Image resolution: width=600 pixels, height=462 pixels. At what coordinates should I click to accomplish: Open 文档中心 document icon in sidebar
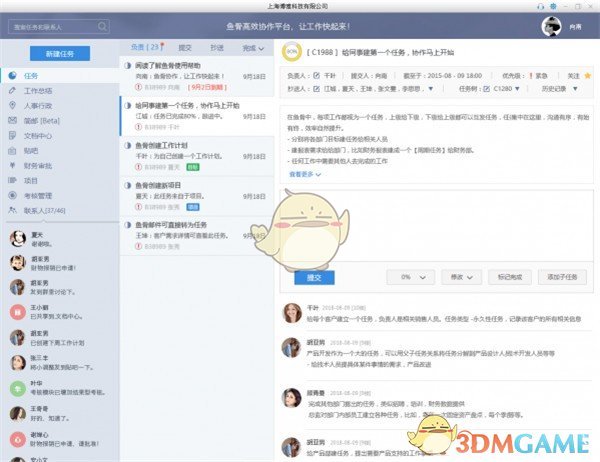click(x=12, y=135)
